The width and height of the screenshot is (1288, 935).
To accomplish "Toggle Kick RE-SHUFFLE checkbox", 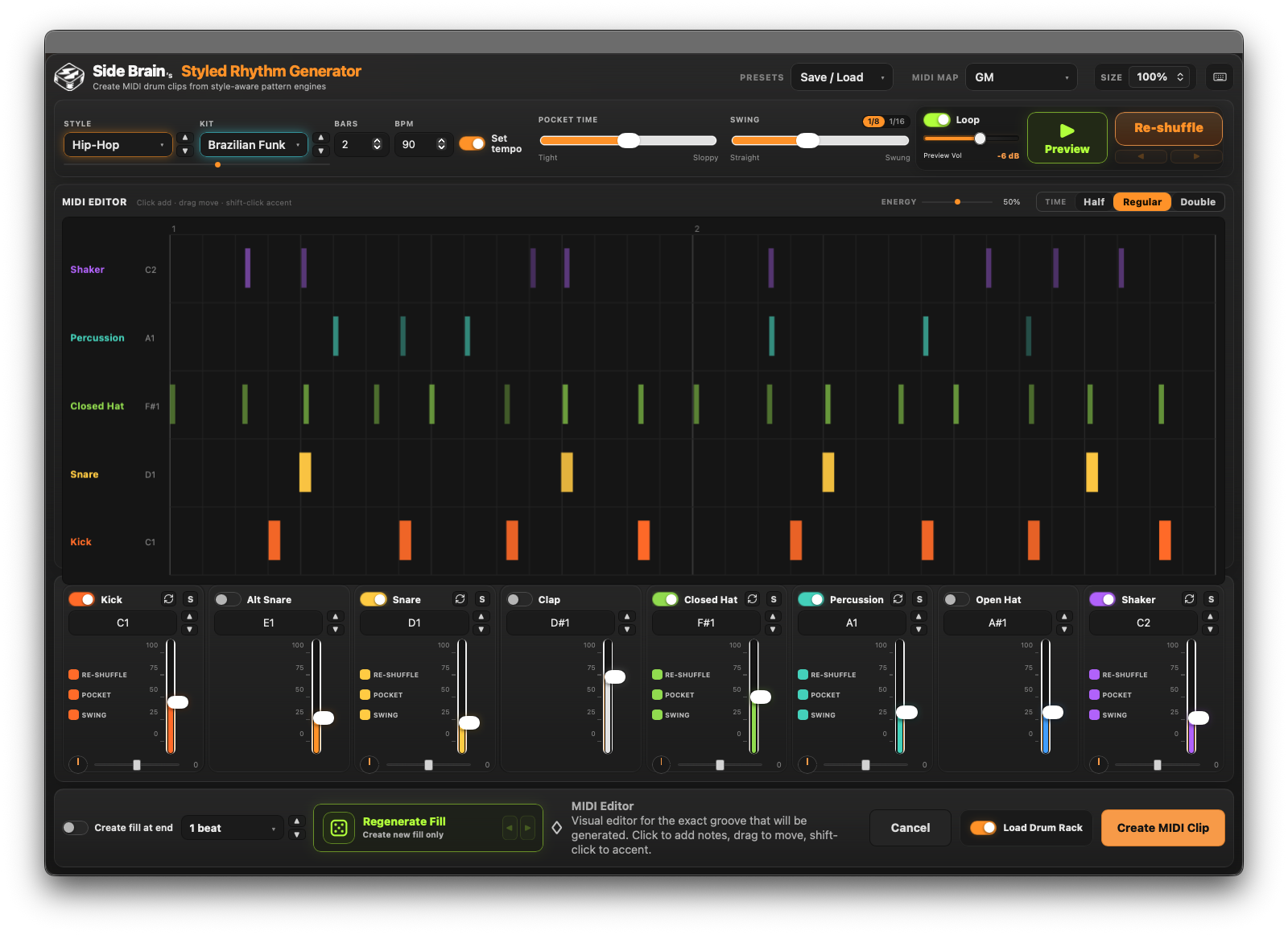I will 74,675.
